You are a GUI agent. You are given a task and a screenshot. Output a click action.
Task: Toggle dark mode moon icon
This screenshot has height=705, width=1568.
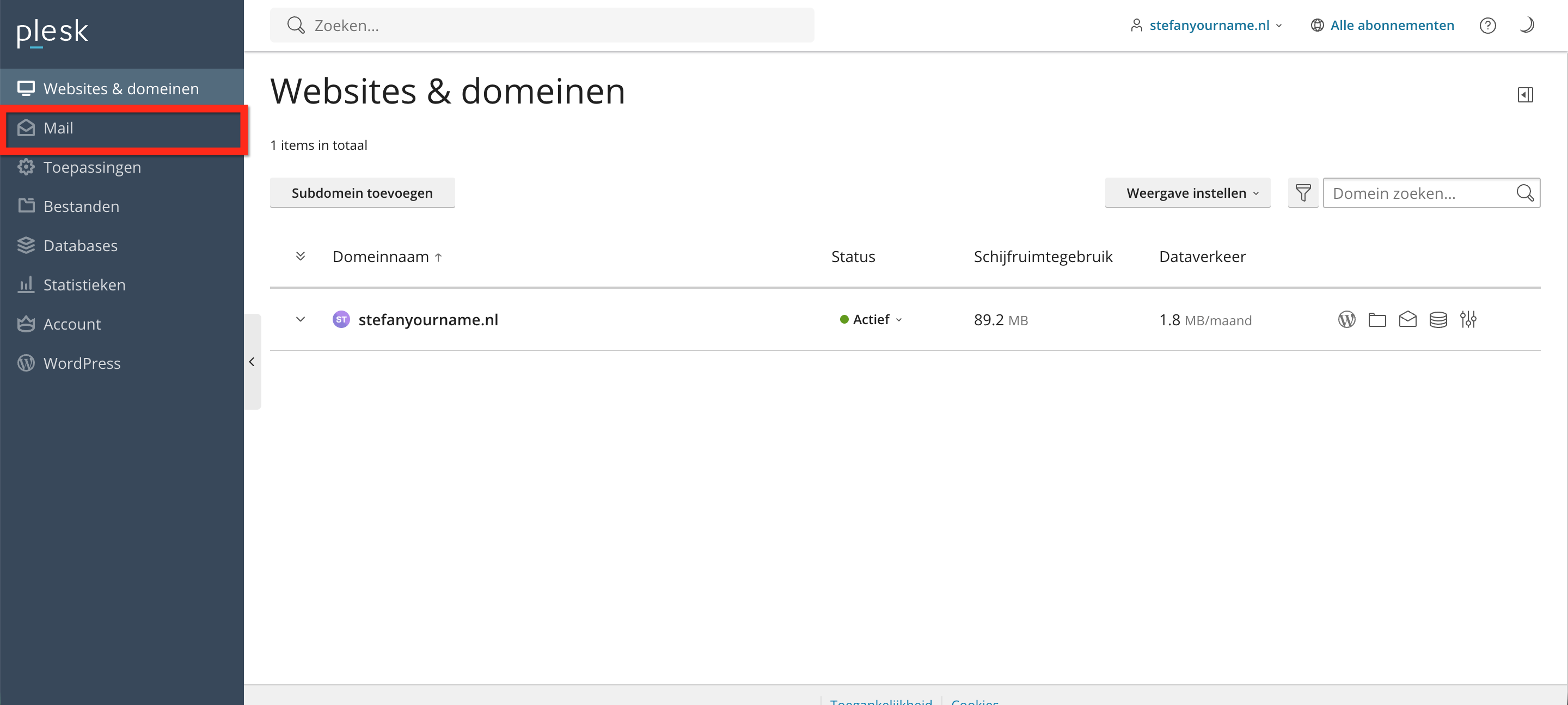[1526, 26]
